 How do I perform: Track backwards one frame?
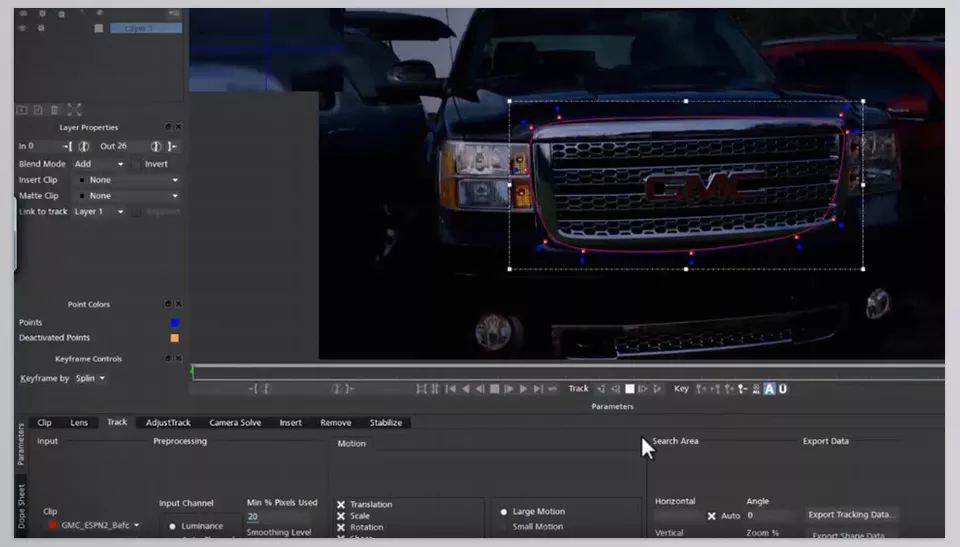tap(615, 389)
